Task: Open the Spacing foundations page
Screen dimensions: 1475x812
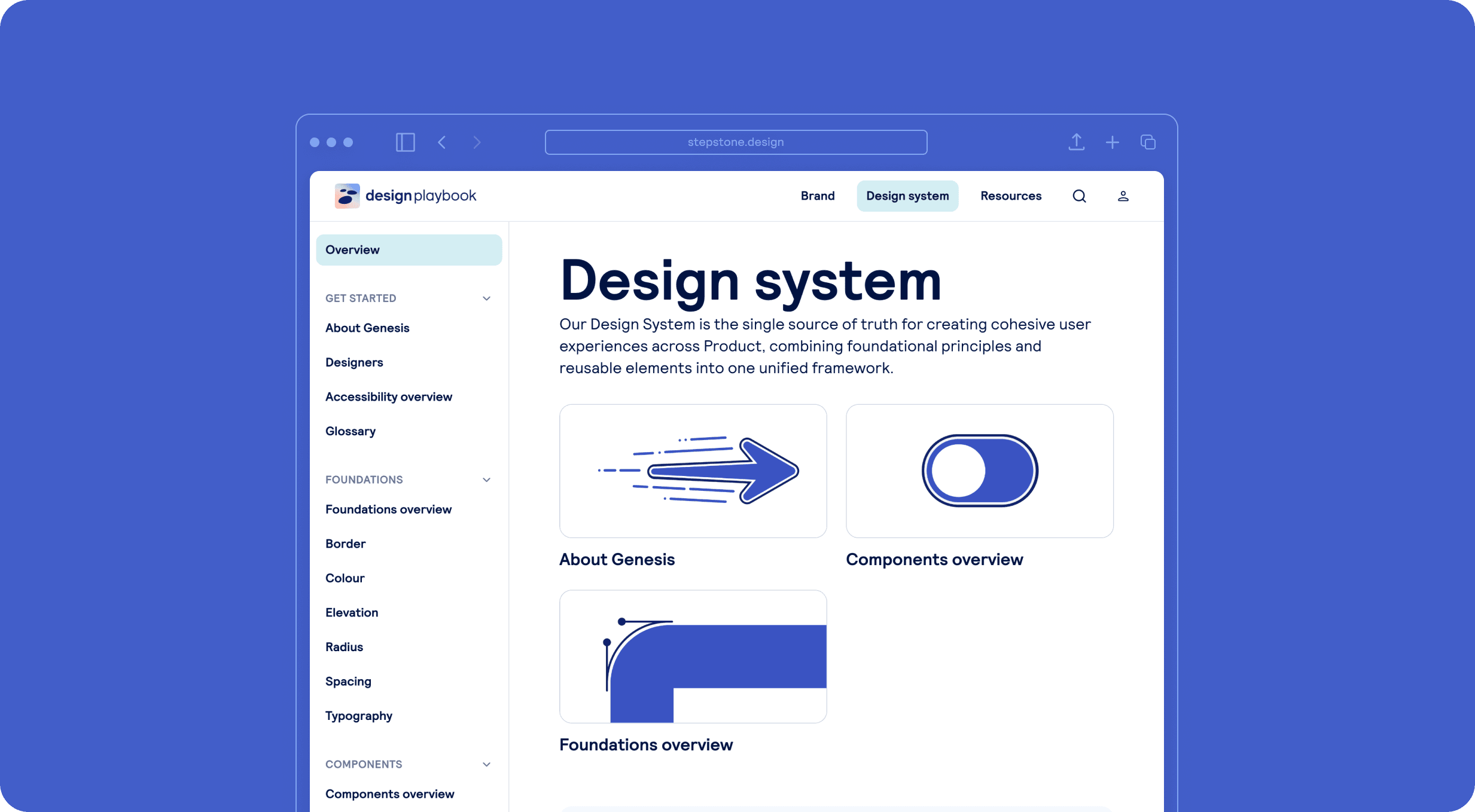Action: pos(348,681)
